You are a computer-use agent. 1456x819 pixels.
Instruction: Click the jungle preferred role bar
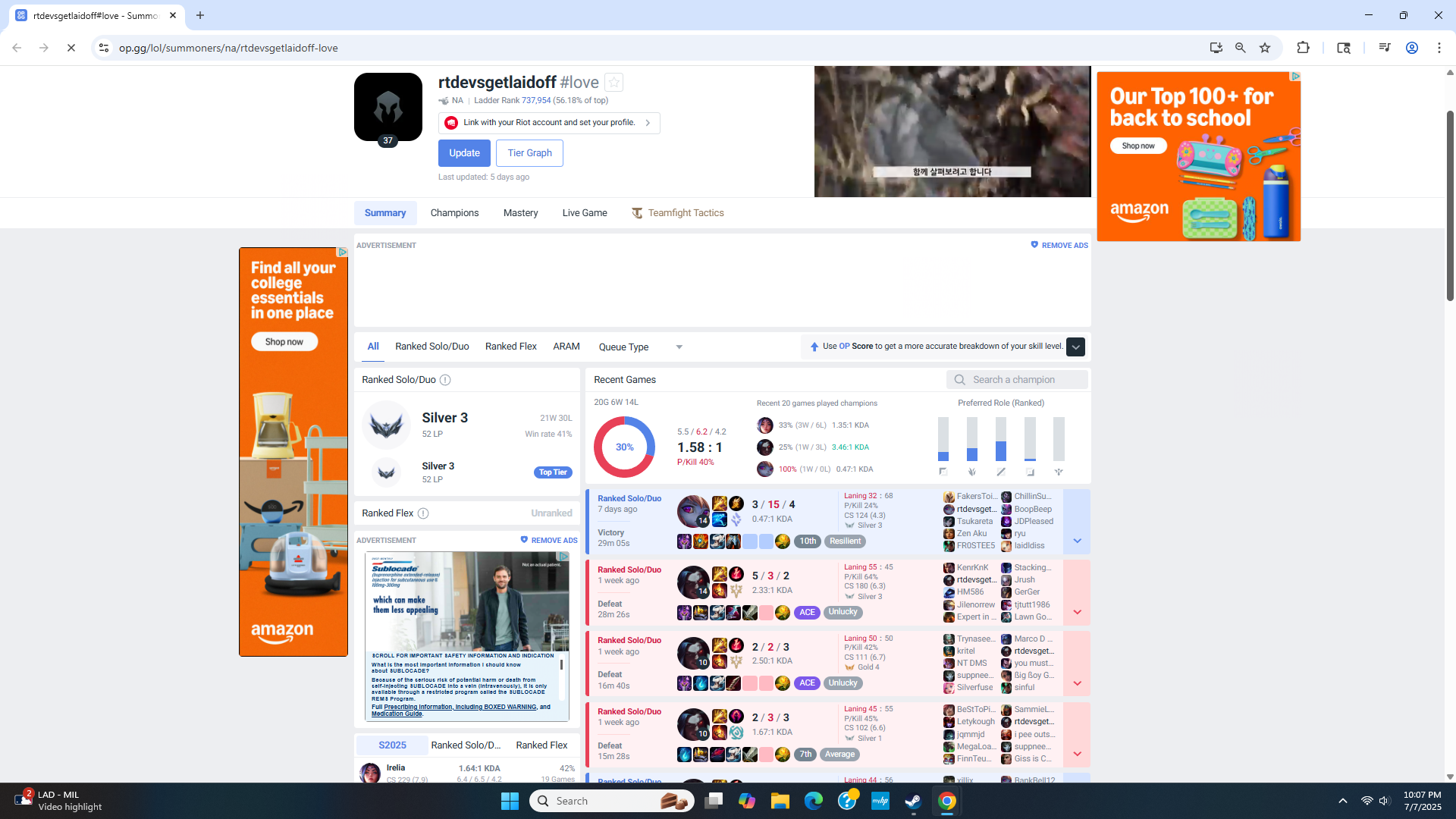tap(972, 439)
